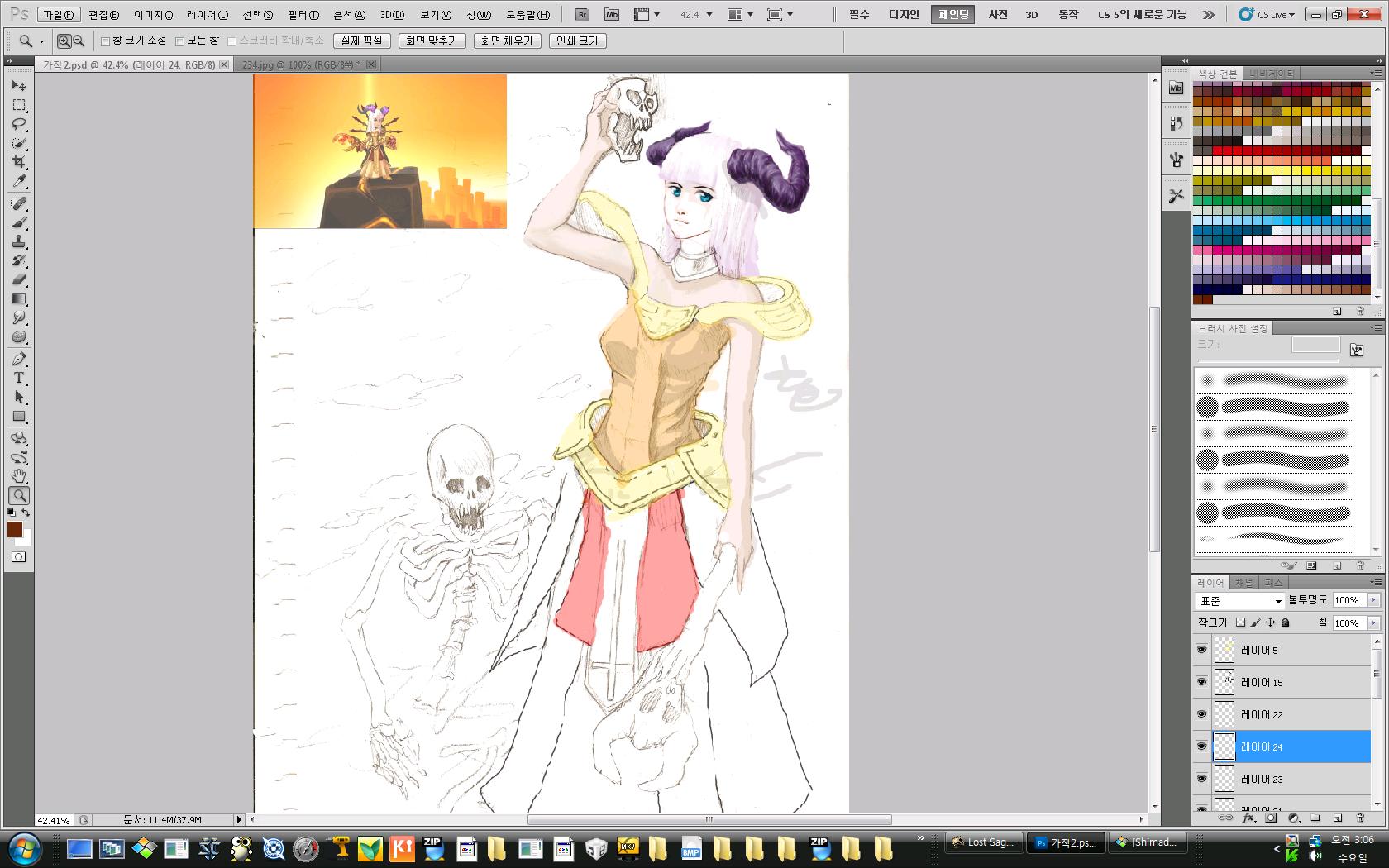Open the 파일(F) menu

tap(59, 15)
